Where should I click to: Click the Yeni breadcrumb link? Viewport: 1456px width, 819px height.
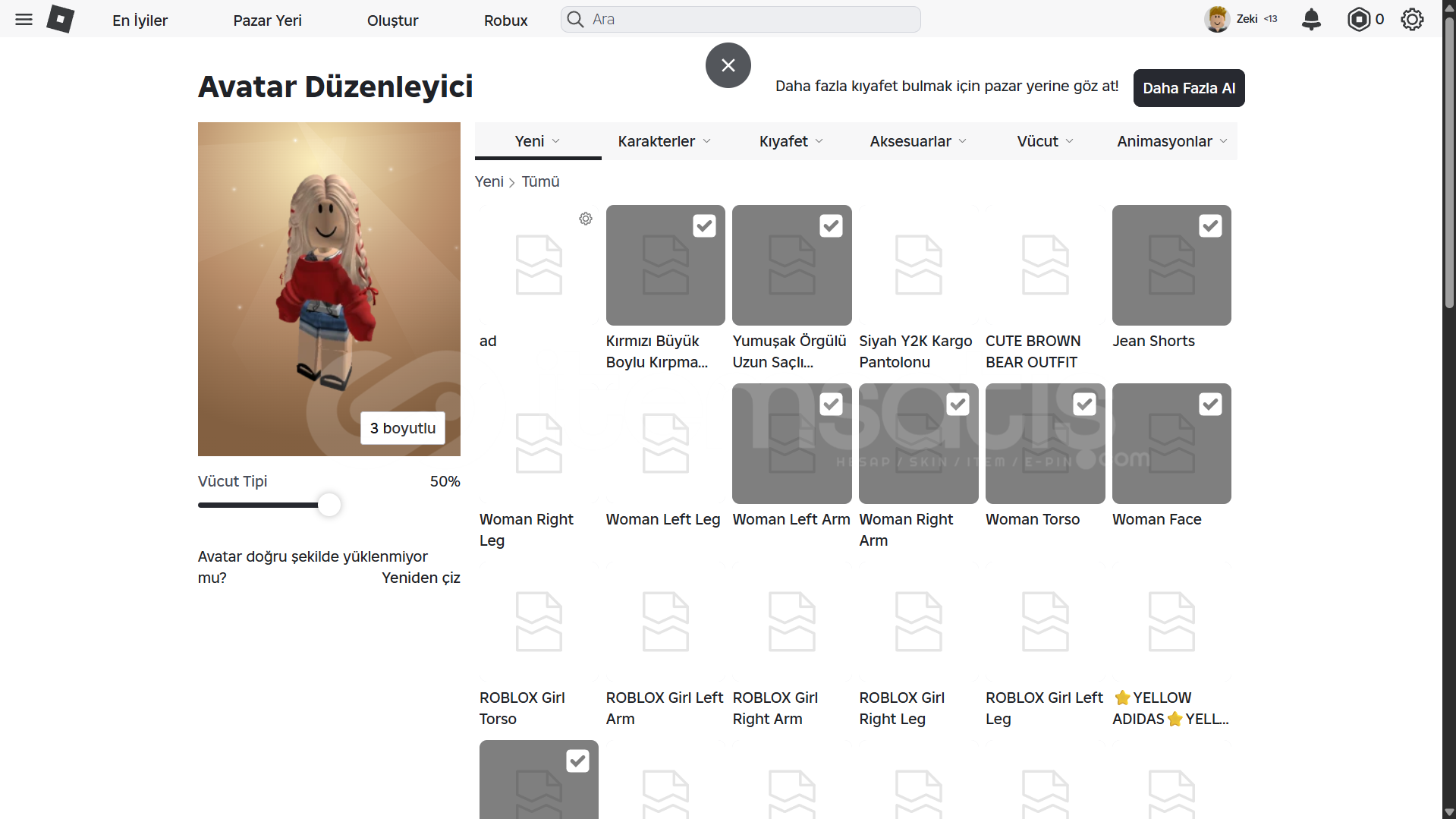point(489,181)
